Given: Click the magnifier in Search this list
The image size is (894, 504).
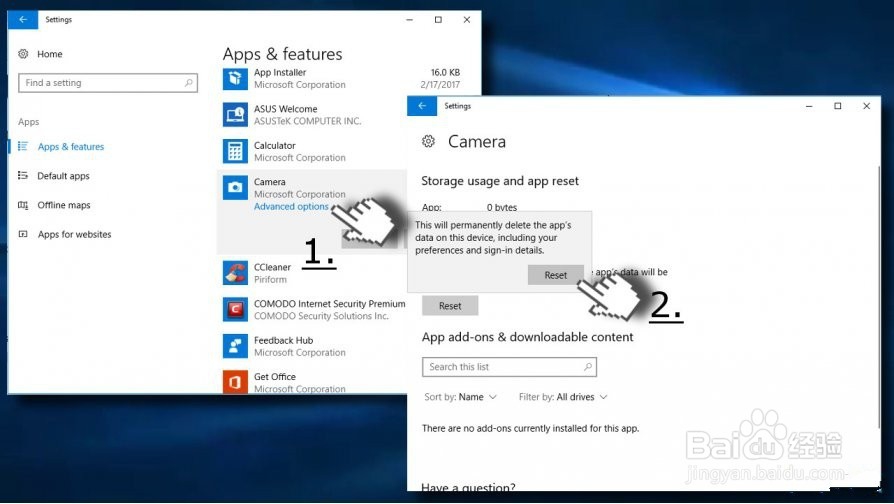Looking at the screenshot, I should pos(588,367).
